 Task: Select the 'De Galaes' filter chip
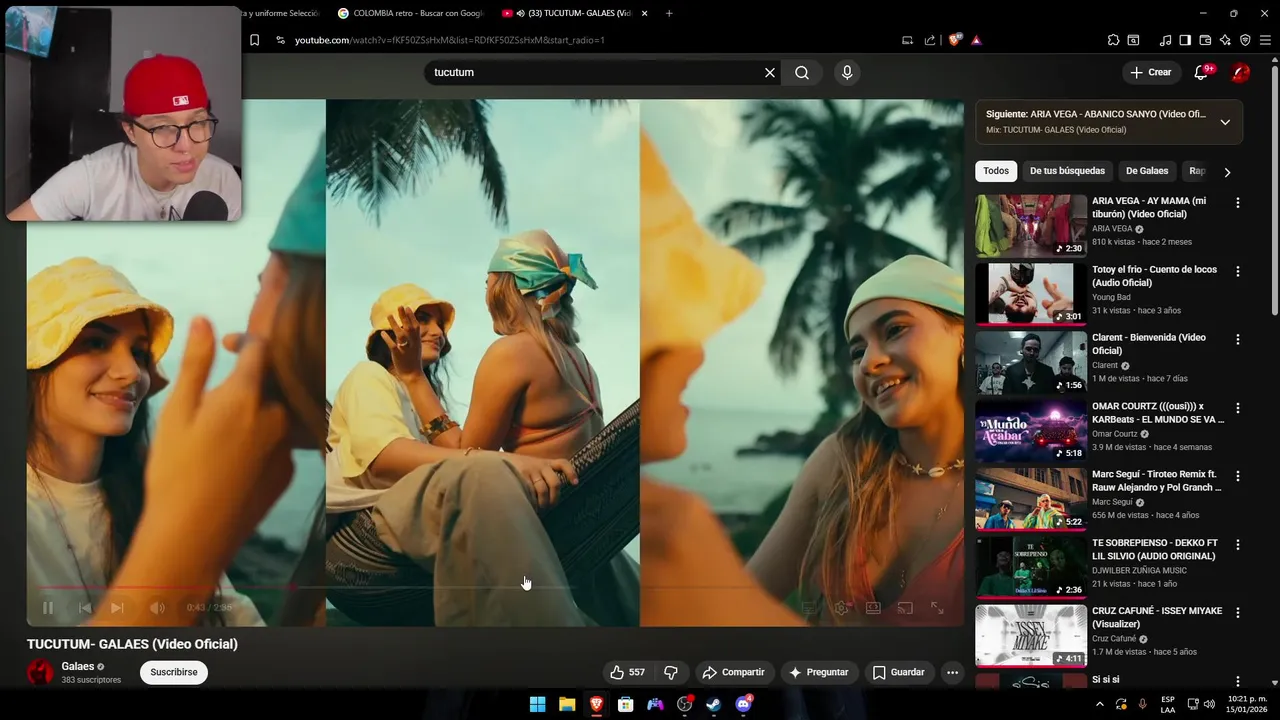coord(1147,171)
